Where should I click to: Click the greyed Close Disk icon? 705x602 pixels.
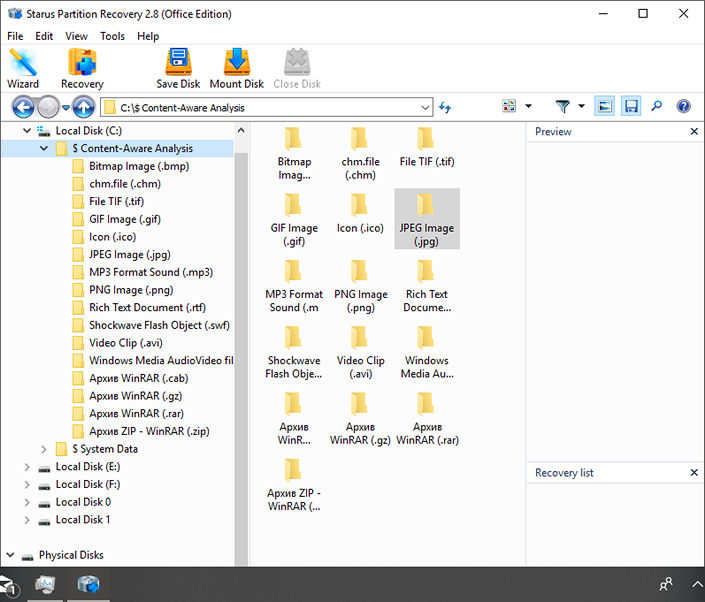pyautogui.click(x=297, y=69)
